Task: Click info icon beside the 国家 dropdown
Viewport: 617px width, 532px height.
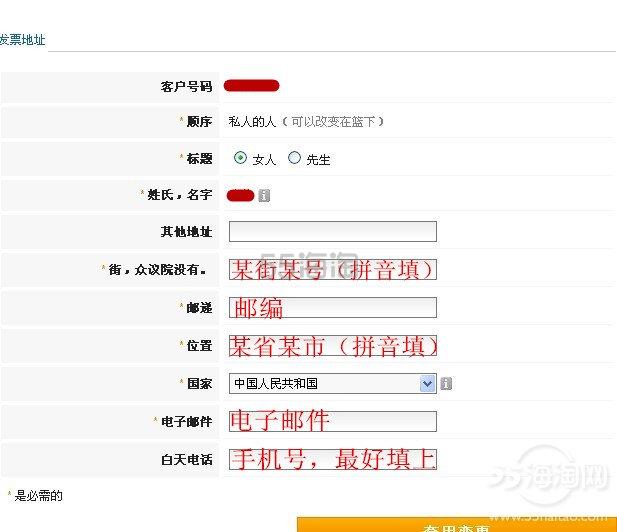Action: pos(446,383)
